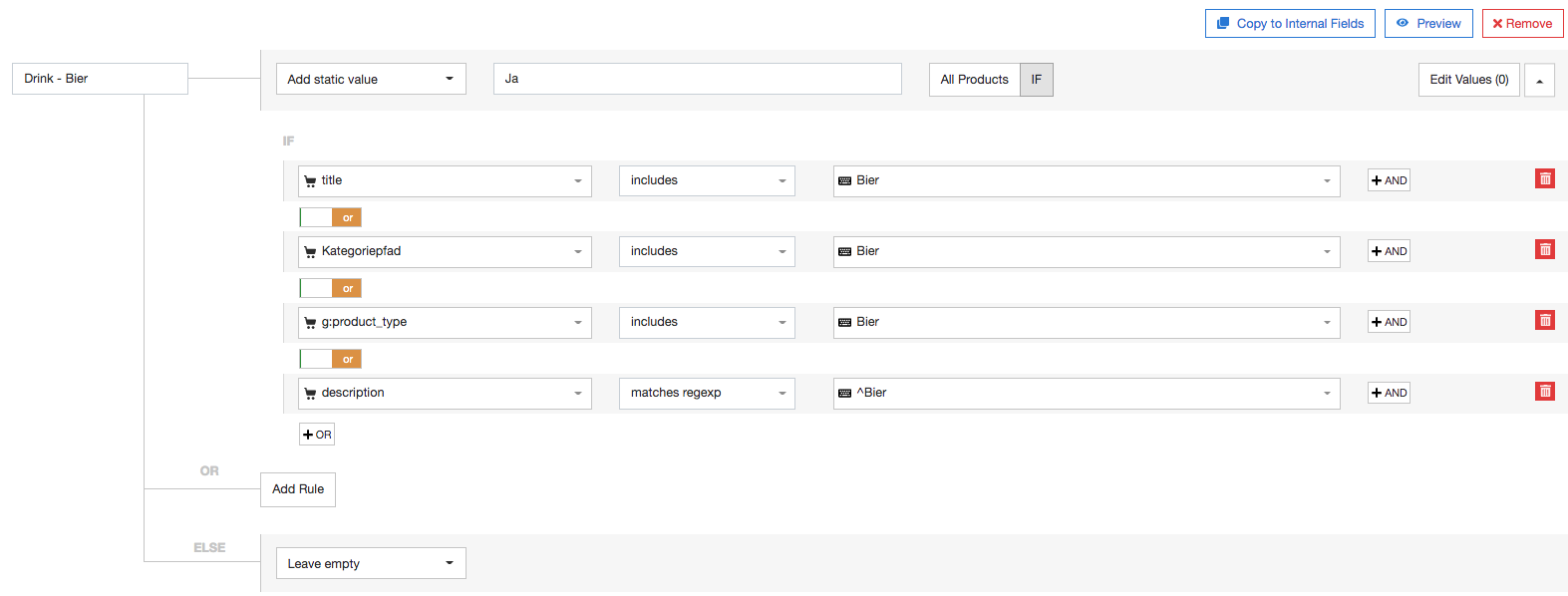Collapse rule with the up-arrow button
The height and width of the screenshot is (596, 1568).
pos(1539,80)
